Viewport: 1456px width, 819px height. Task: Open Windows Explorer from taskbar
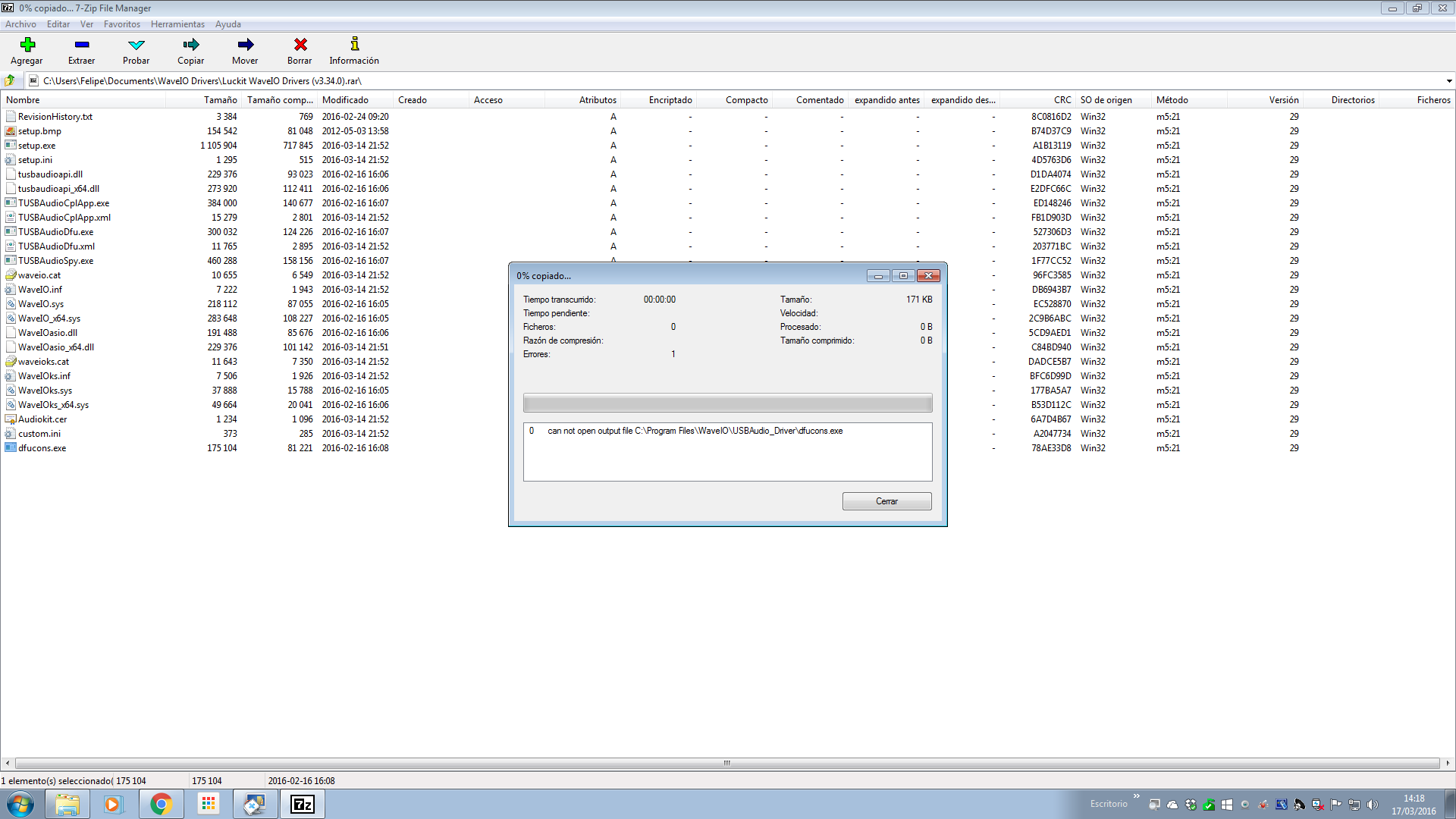67,804
